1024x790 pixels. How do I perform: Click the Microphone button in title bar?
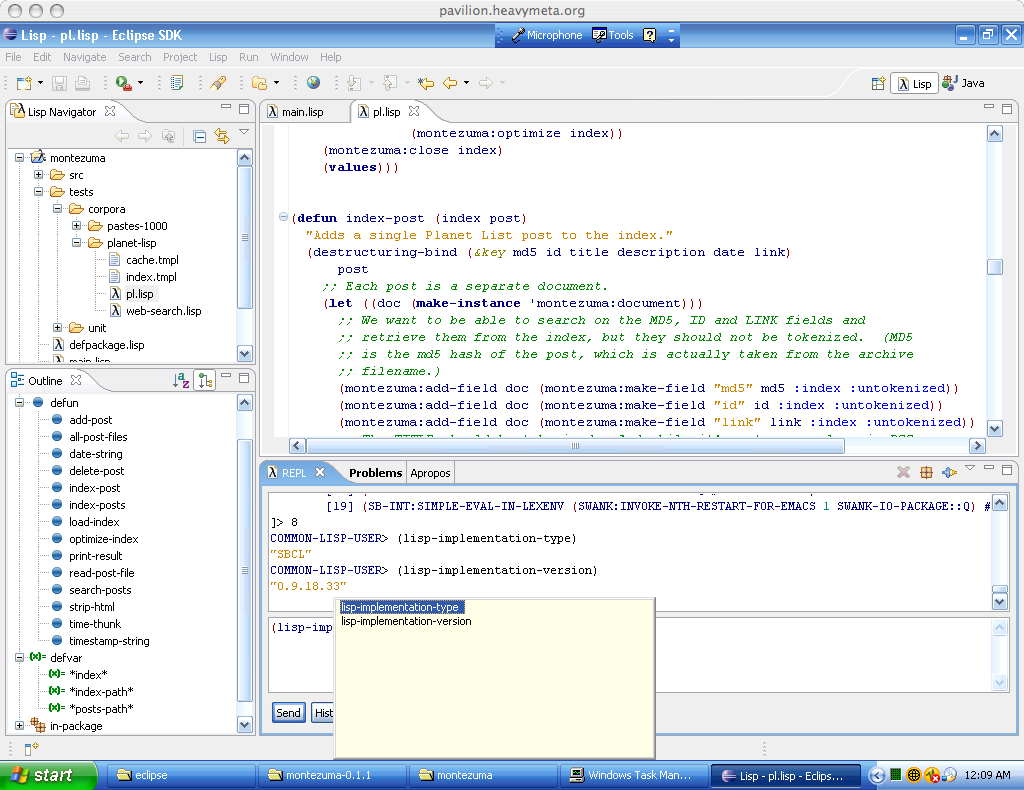click(x=547, y=35)
